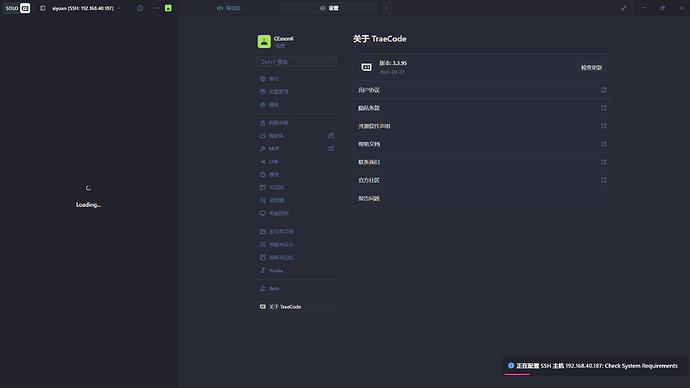Click the CEasonK profile avatar in settings

pyautogui.click(x=264, y=41)
